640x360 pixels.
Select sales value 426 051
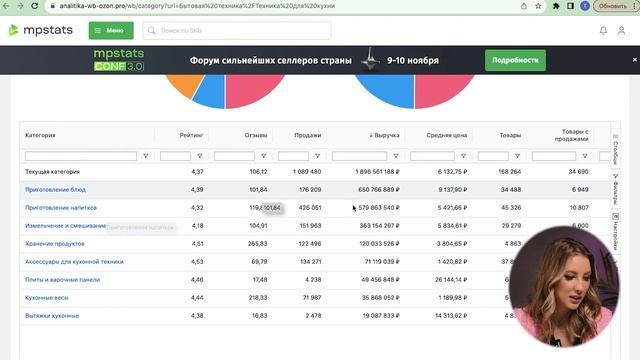310,208
